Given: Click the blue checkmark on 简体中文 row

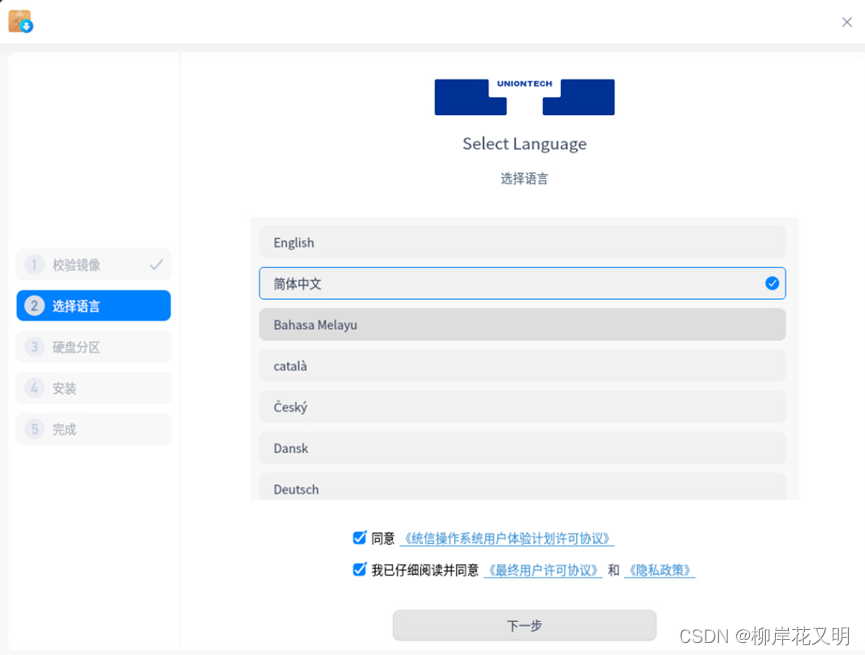Looking at the screenshot, I should (772, 284).
